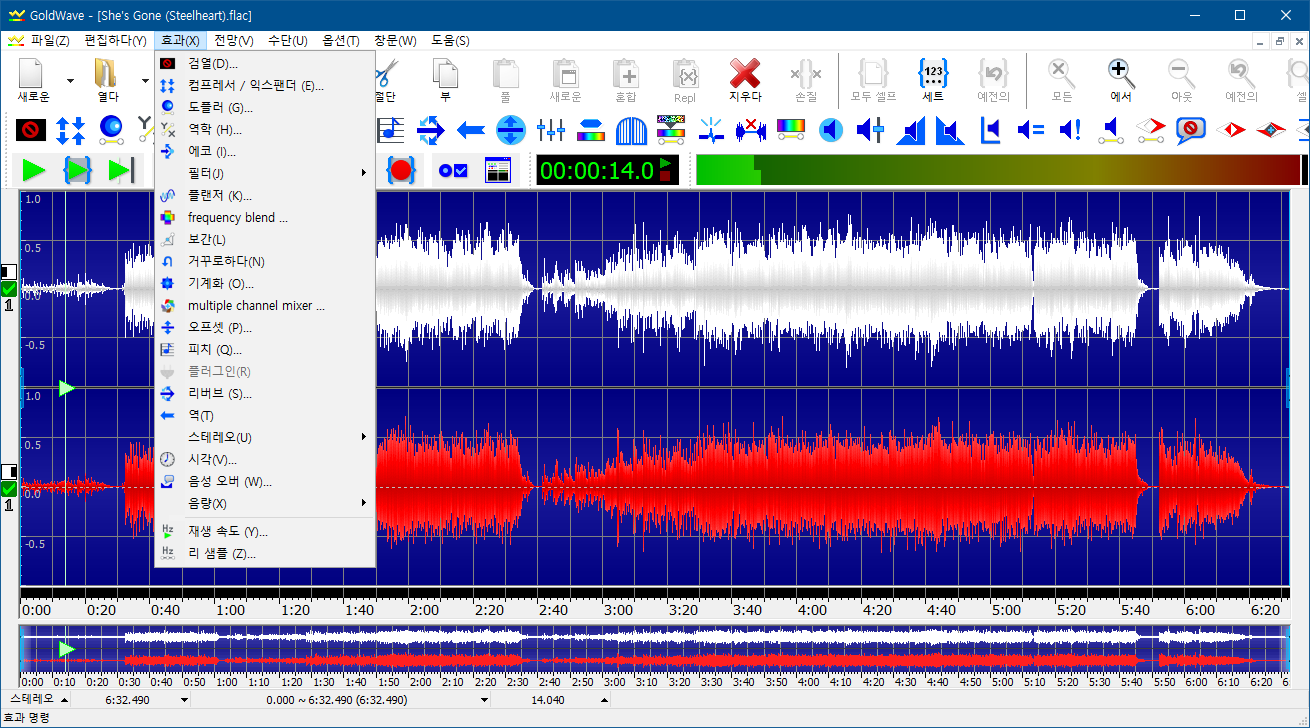1310x728 pixels.
Task: Click the blue left-arrow reverse effect icon
Action: click(x=471, y=129)
